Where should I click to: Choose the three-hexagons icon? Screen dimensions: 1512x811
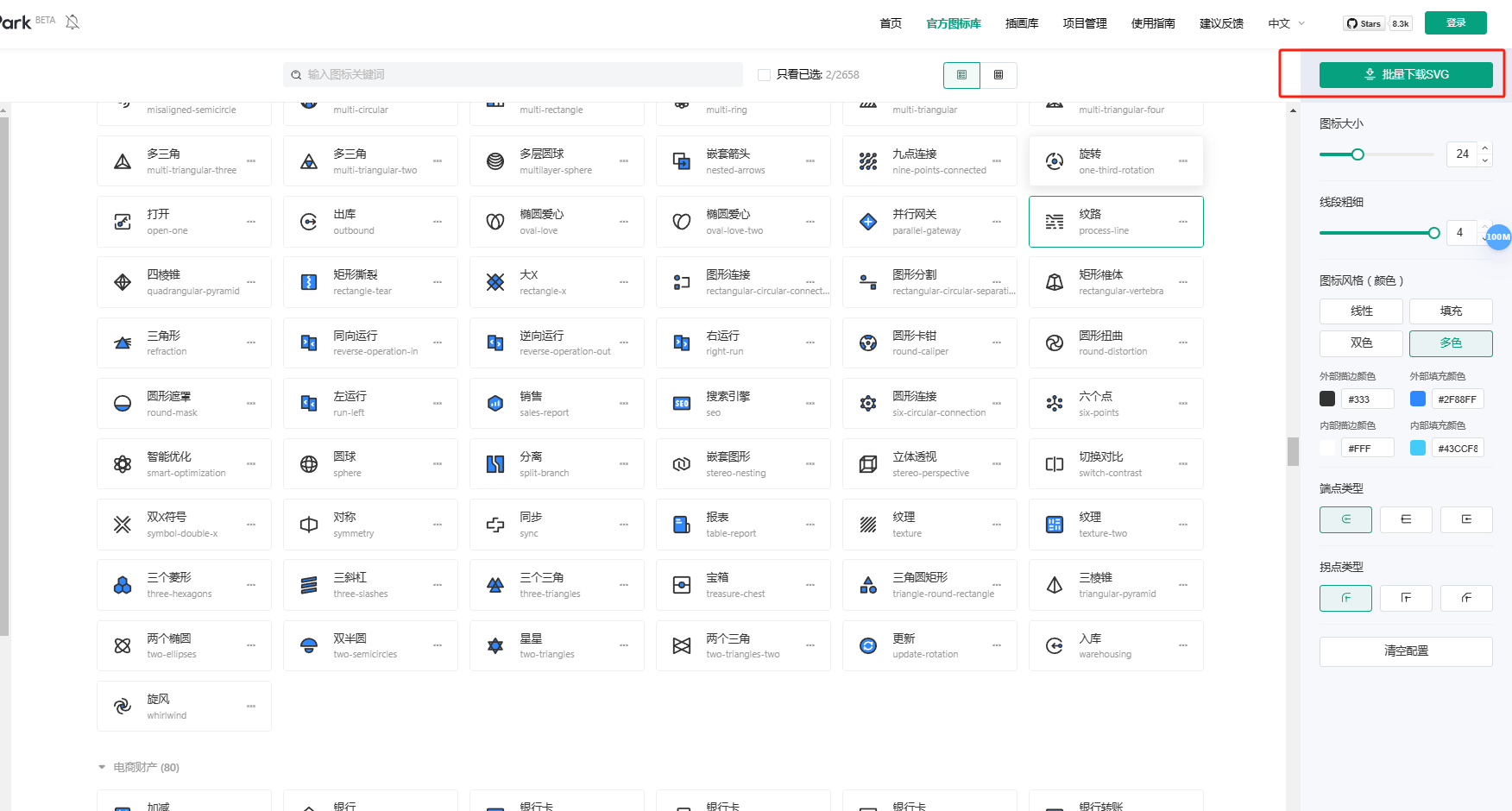pyautogui.click(x=184, y=585)
